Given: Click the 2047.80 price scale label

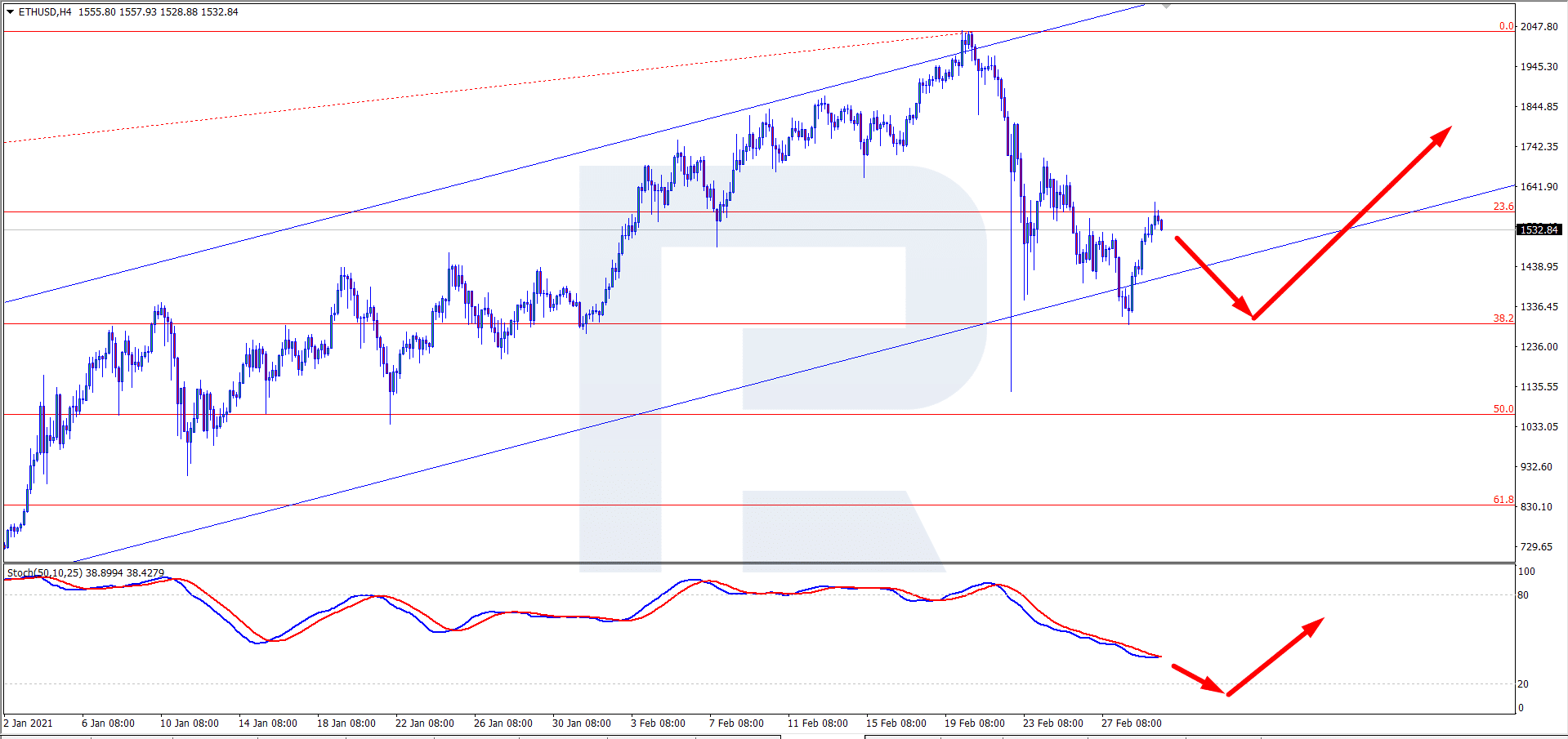Looking at the screenshot, I should coord(1539,27).
